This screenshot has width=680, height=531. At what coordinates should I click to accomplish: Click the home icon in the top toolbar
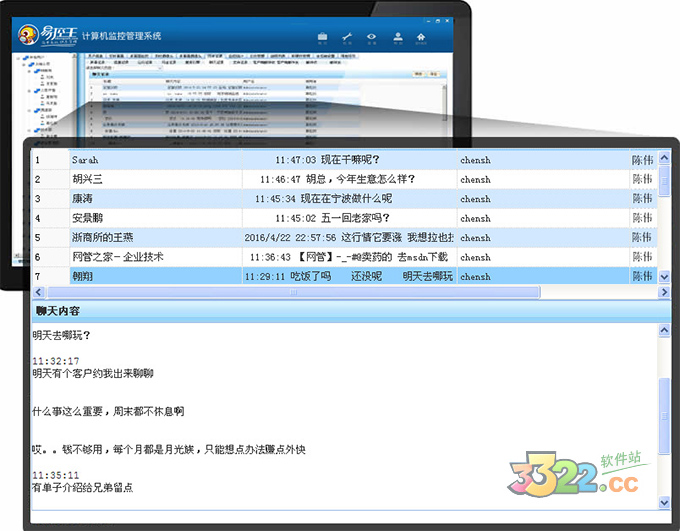[x=421, y=37]
